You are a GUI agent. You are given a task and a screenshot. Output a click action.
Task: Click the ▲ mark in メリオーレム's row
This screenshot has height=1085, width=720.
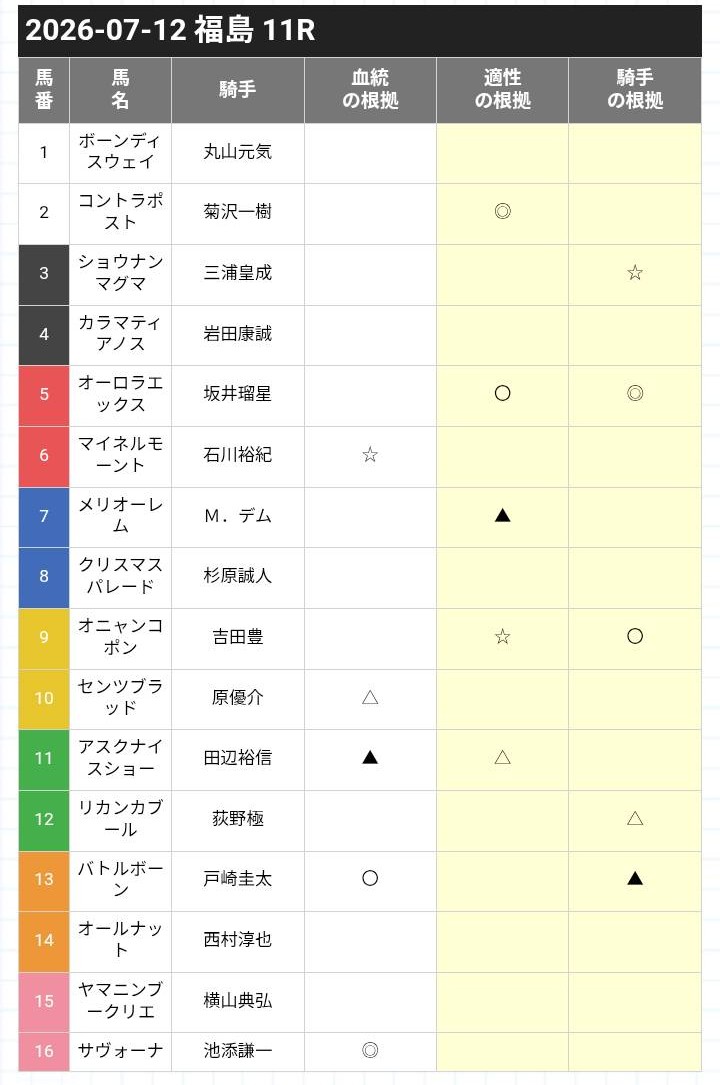point(502,515)
